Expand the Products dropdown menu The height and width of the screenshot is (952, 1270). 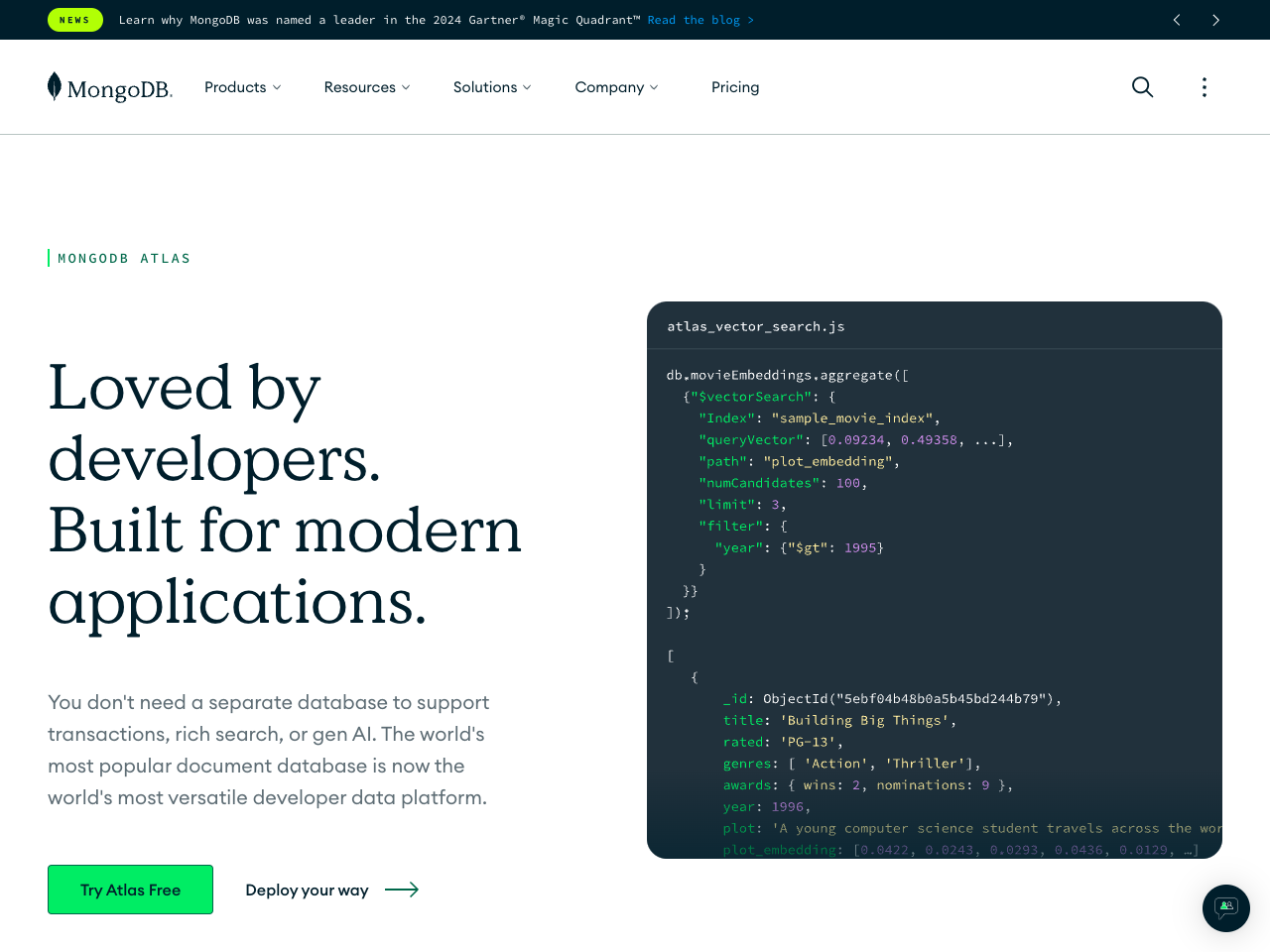pyautogui.click(x=243, y=87)
